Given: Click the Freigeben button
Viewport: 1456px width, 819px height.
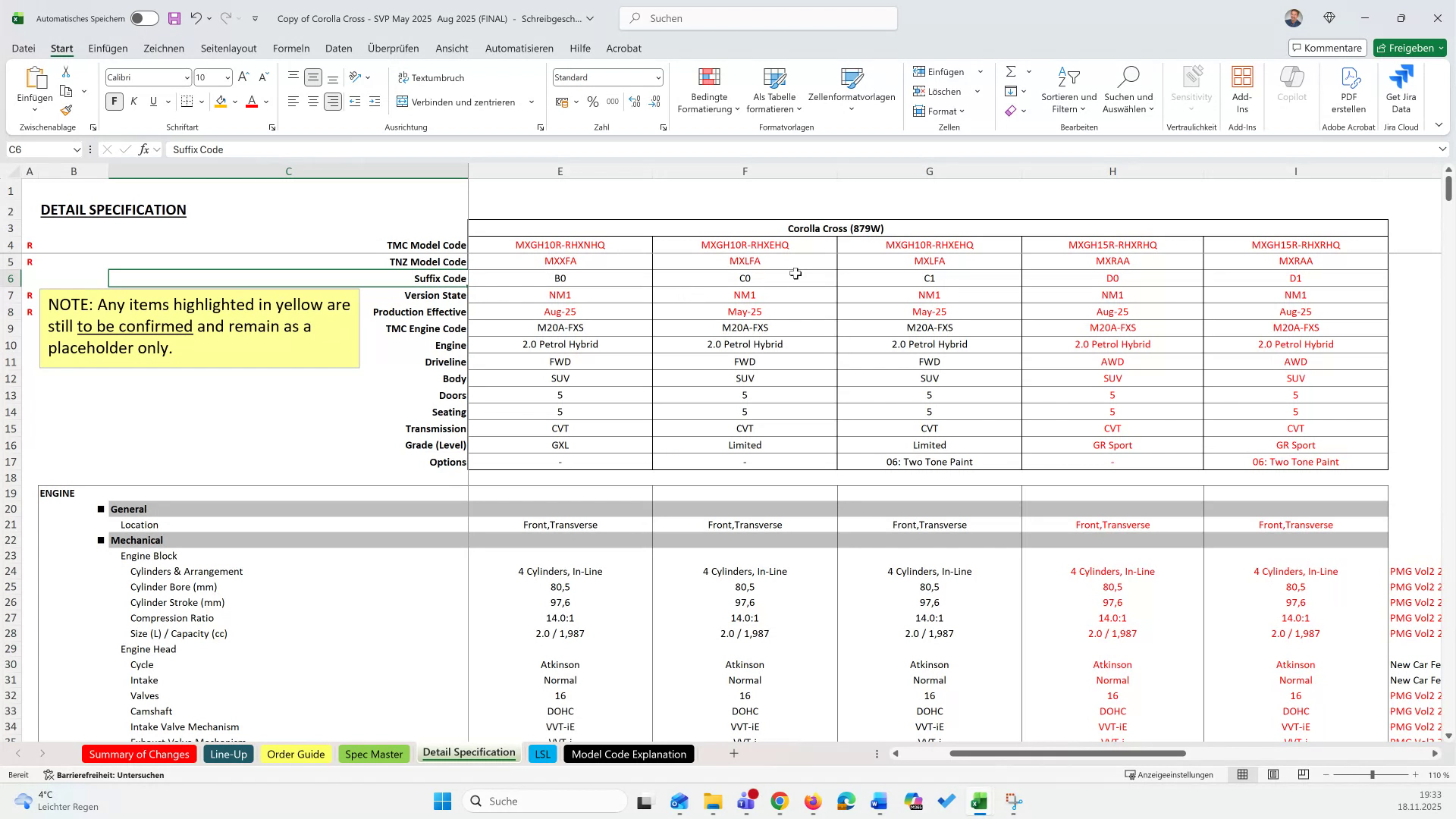Looking at the screenshot, I should point(1409,47).
